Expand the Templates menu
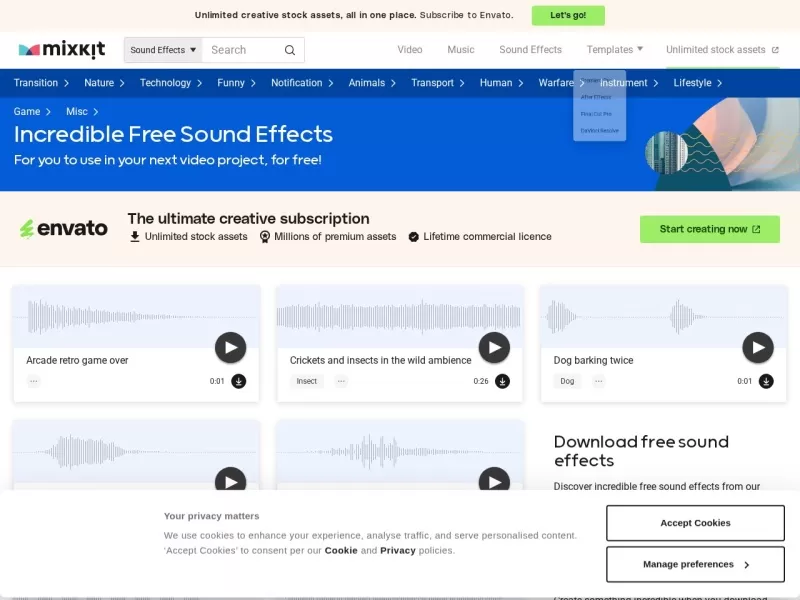 [x=614, y=49]
